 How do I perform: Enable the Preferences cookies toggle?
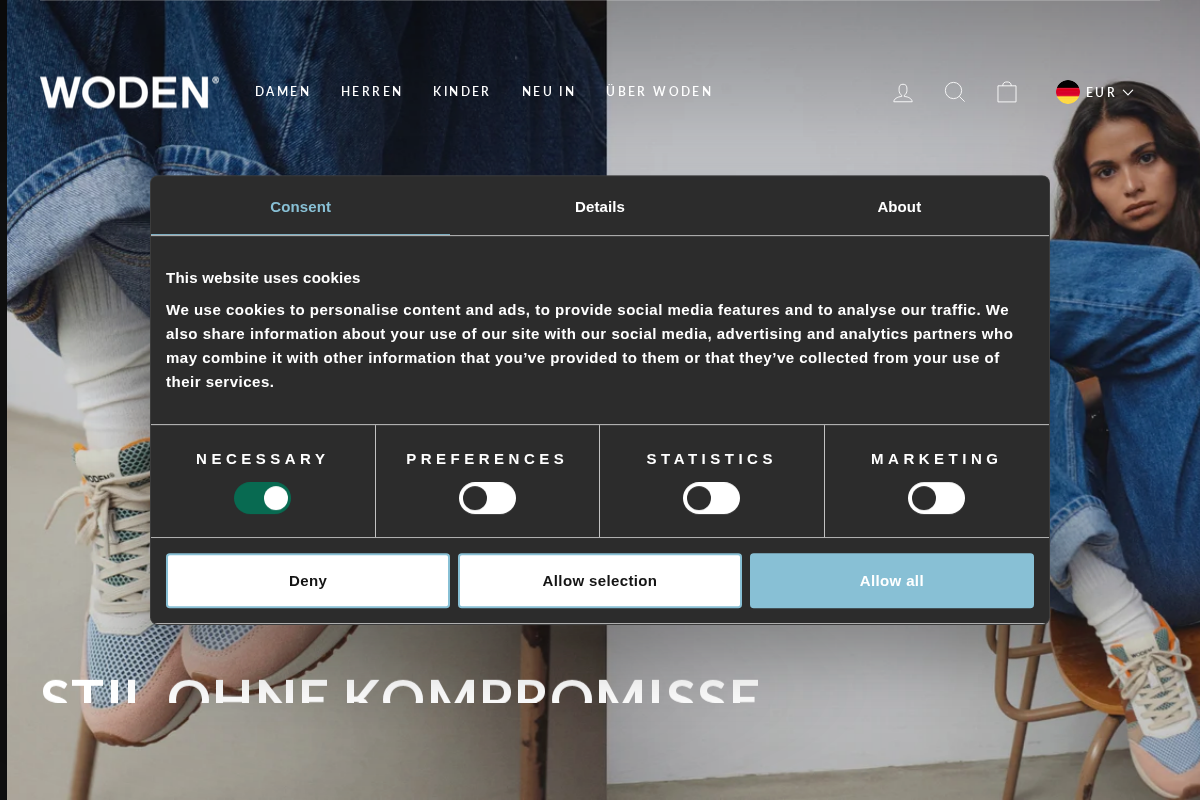tap(487, 497)
